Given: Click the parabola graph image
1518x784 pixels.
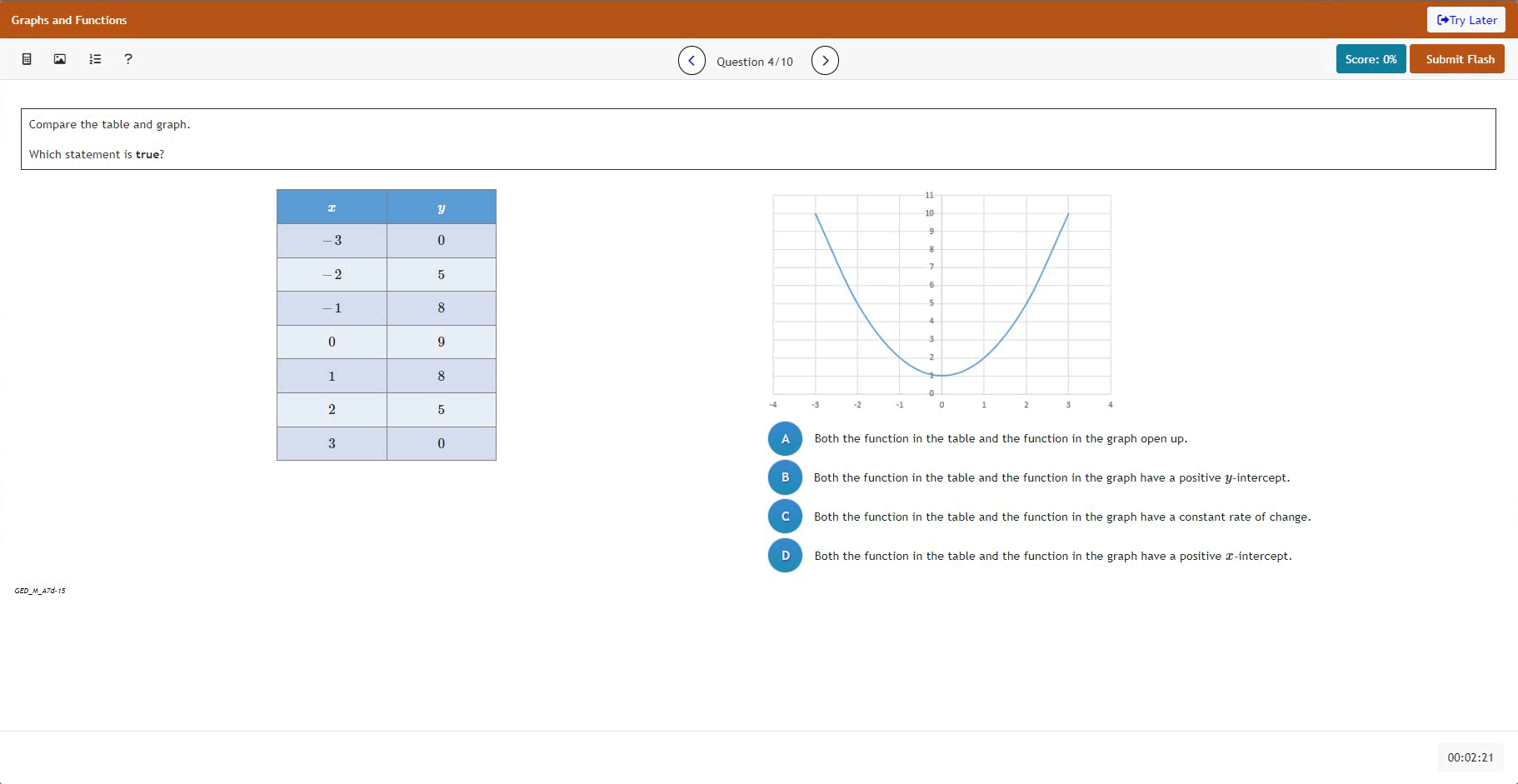Looking at the screenshot, I should tap(941, 301).
